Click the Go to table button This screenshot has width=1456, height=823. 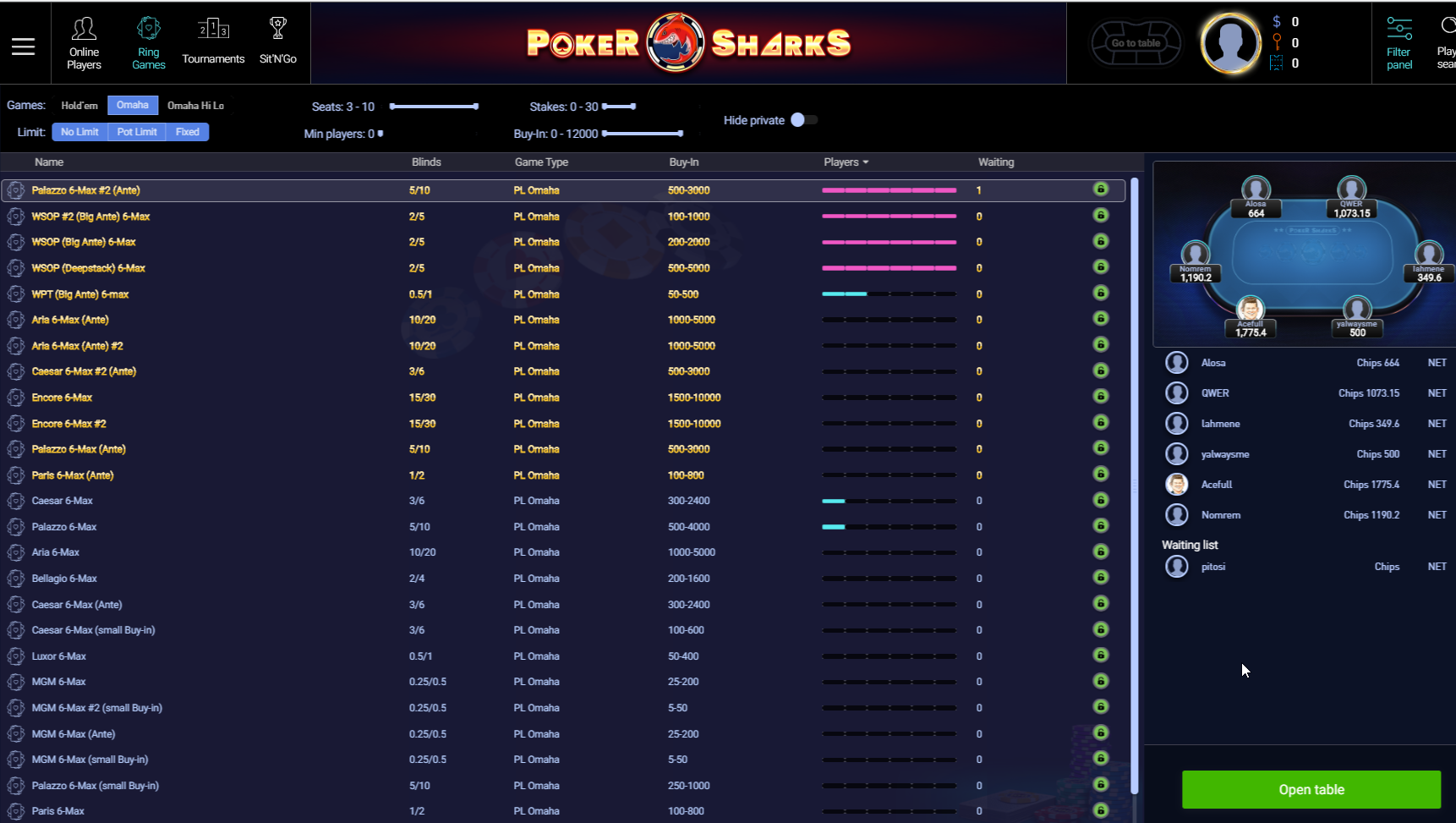coord(1135,42)
